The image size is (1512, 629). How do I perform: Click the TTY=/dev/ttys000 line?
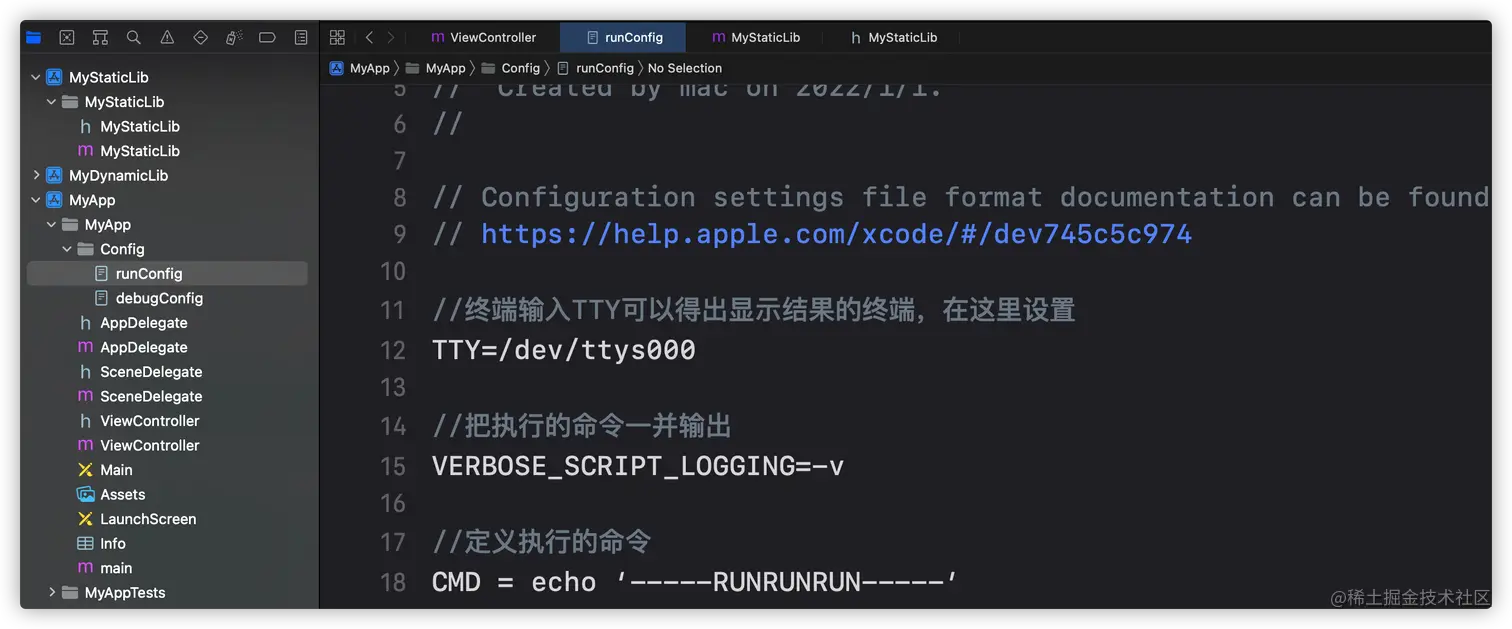tap(564, 350)
